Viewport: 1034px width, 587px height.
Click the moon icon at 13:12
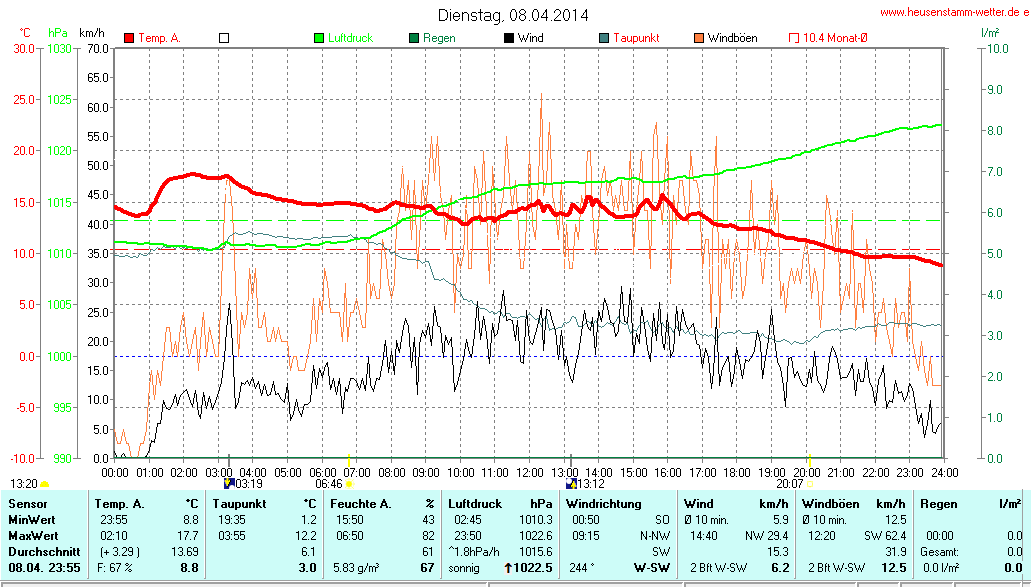coord(571,483)
